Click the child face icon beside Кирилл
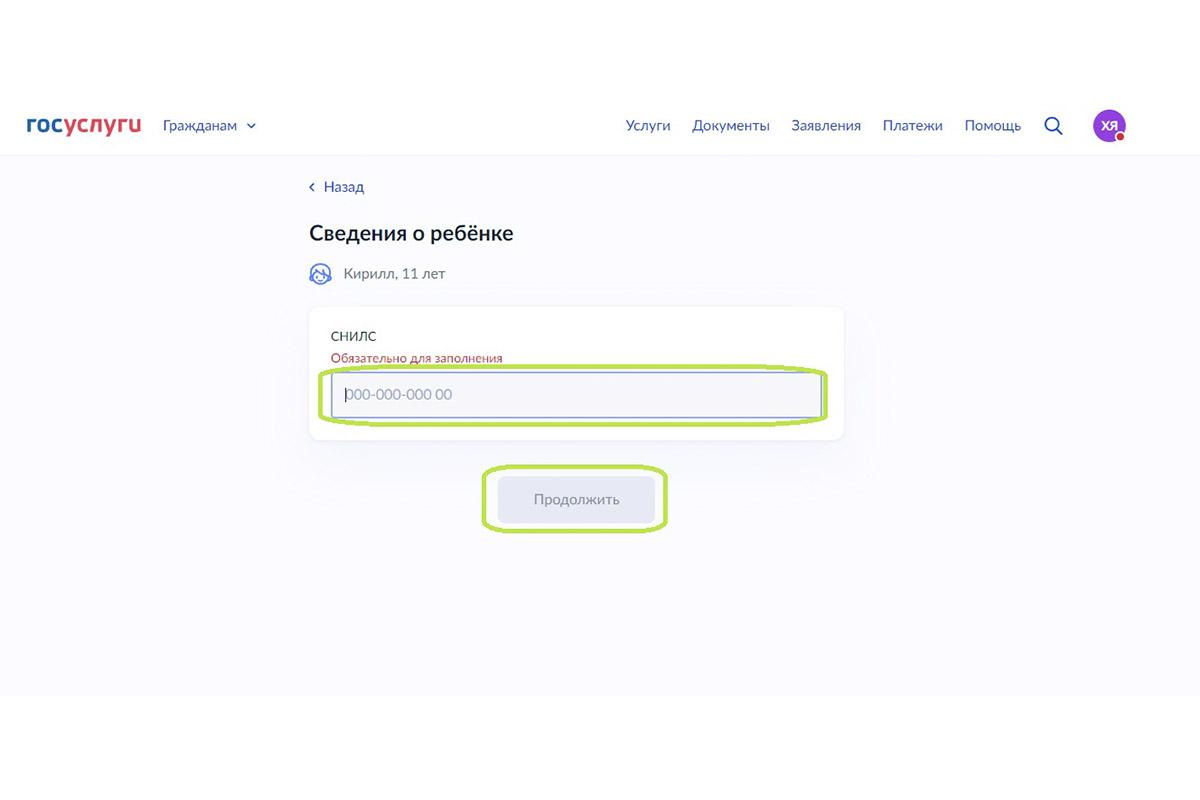 tap(320, 274)
